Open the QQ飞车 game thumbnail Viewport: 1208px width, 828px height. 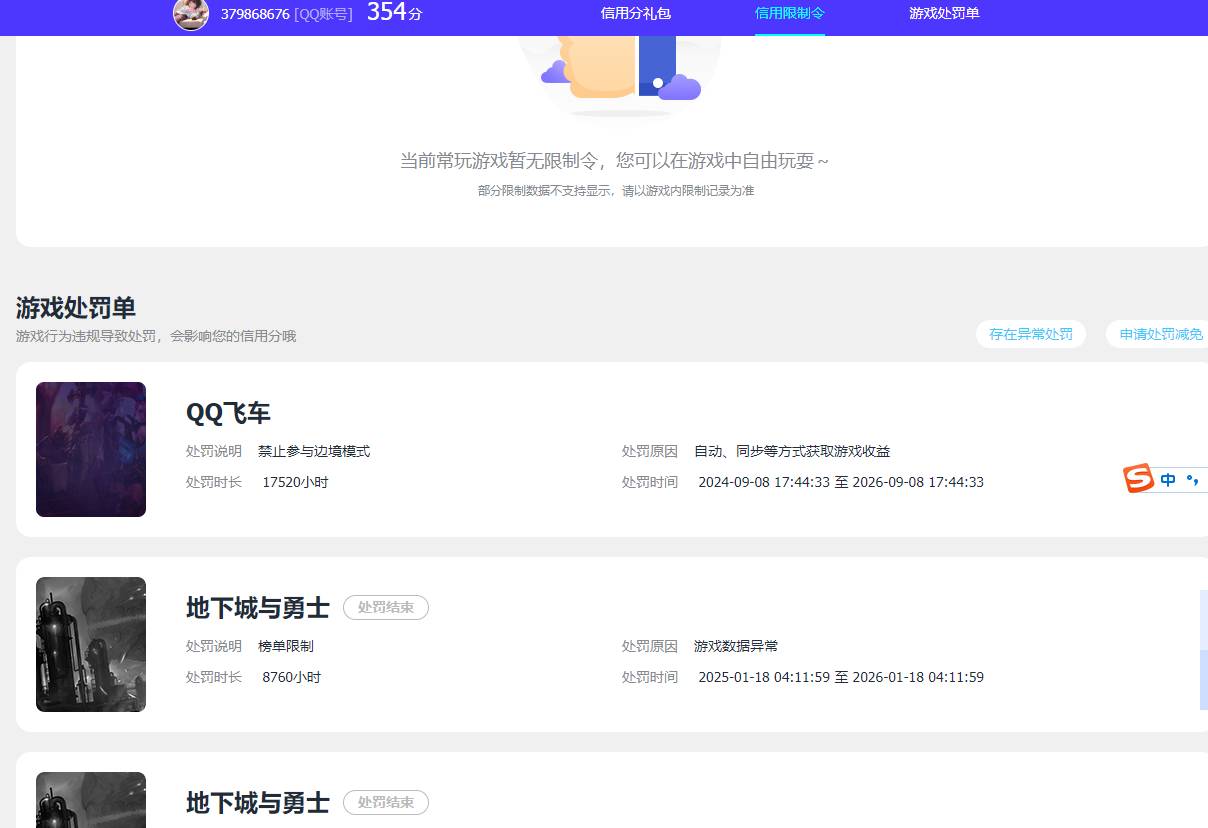[x=91, y=449]
